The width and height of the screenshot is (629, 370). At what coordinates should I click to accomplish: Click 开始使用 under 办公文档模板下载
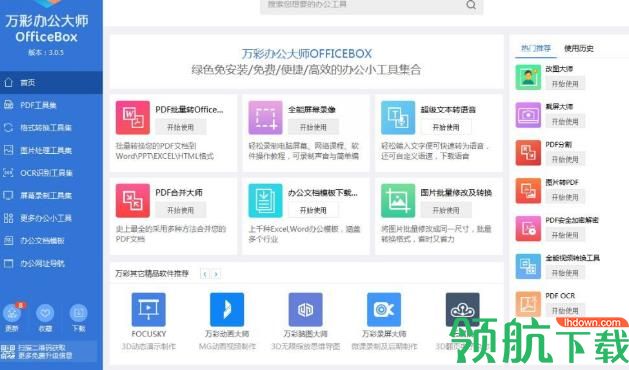tap(313, 210)
